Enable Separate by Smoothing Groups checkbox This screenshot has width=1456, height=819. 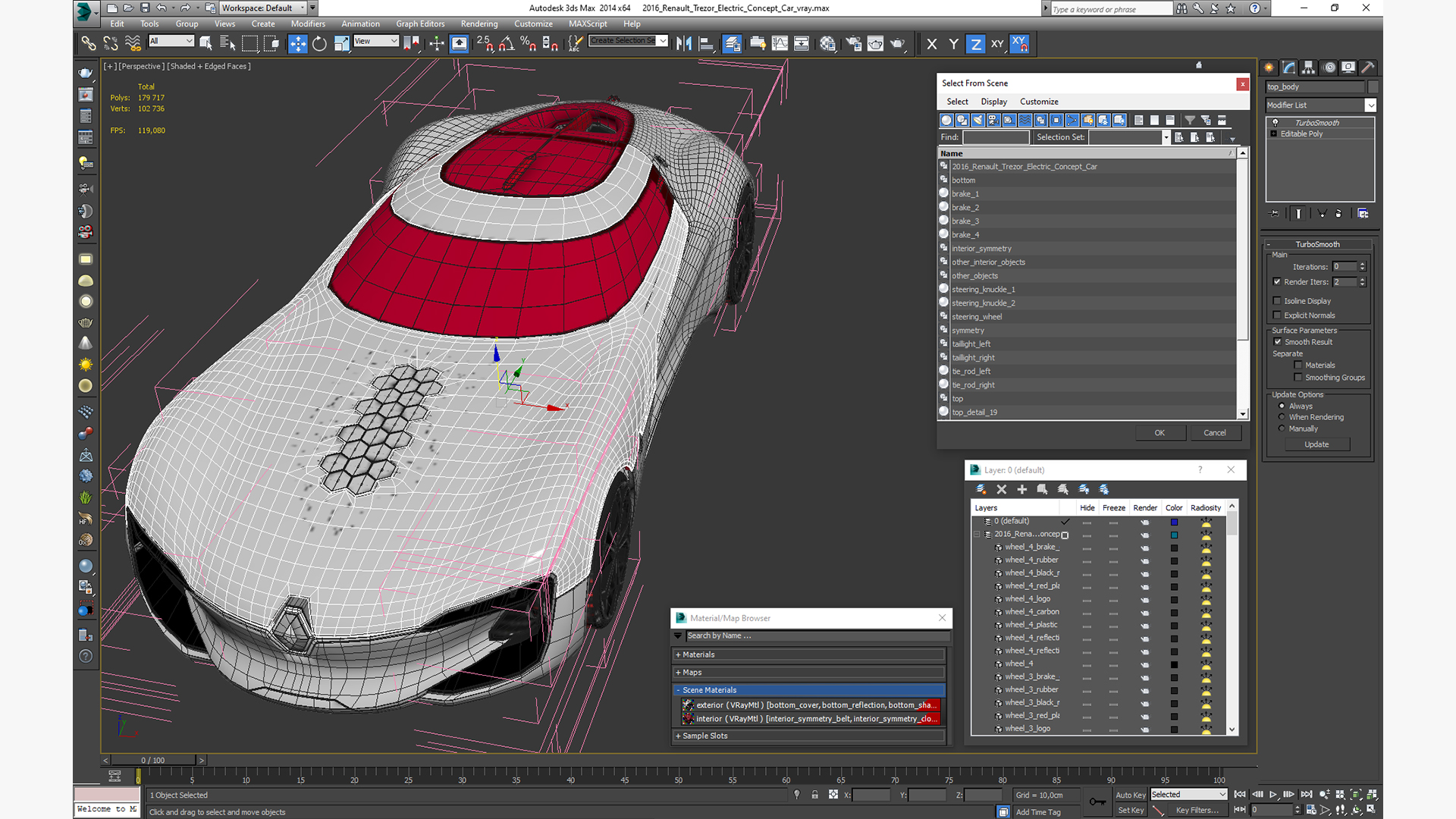(x=1298, y=378)
